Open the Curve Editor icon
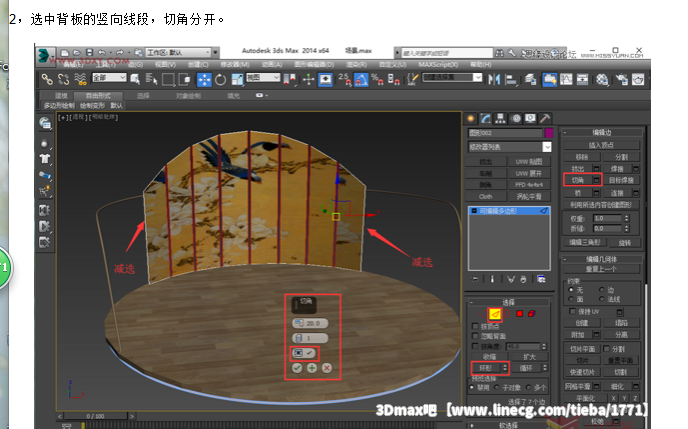Image resolution: width=688 pixels, height=429 pixels. point(566,79)
